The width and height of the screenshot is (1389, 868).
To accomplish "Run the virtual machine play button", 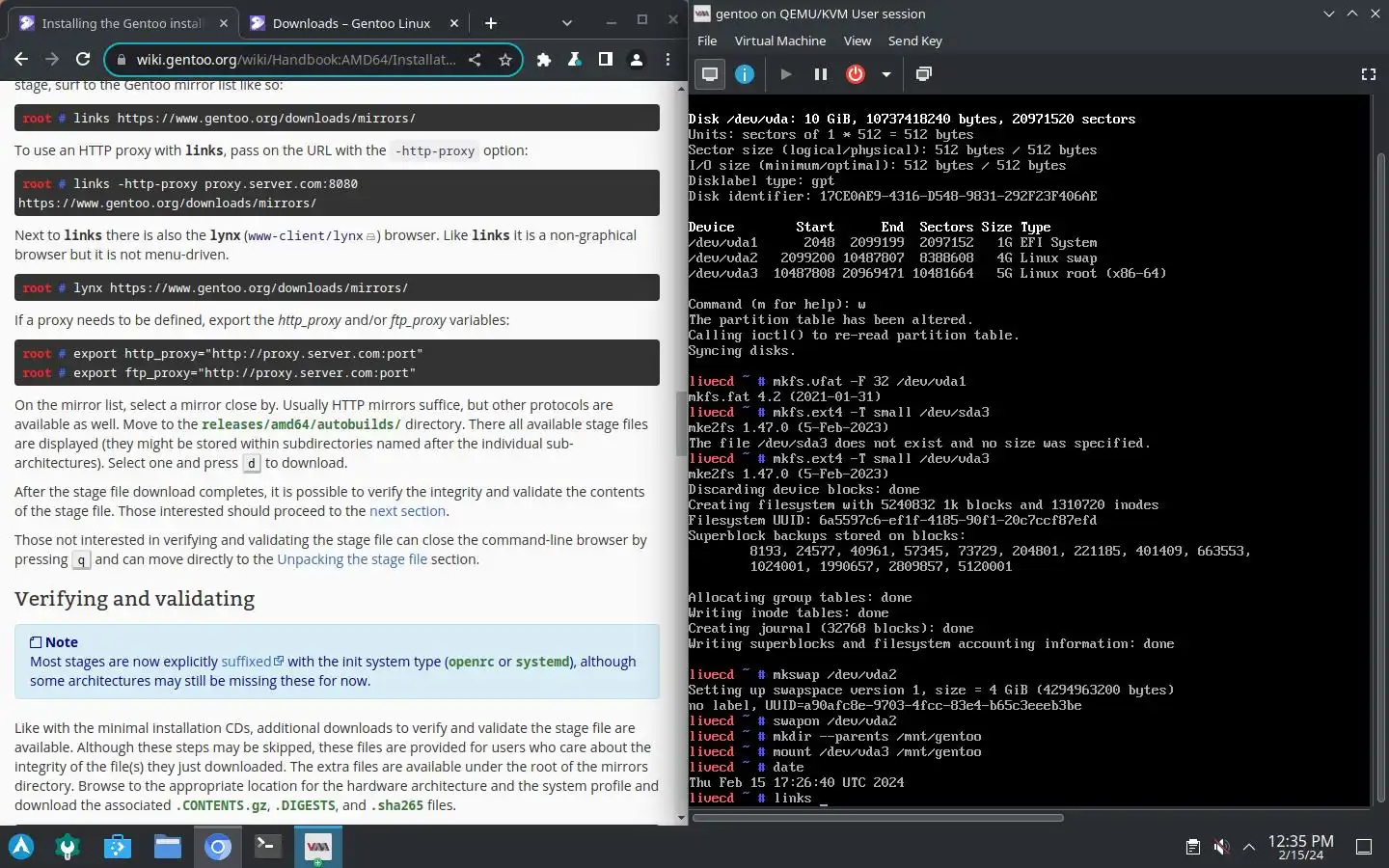I will click(x=786, y=74).
